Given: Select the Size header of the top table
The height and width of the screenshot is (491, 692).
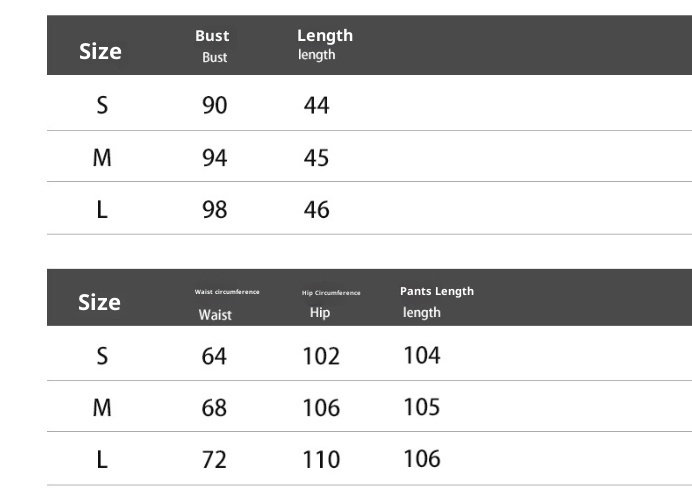Looking at the screenshot, I should 100,51.
